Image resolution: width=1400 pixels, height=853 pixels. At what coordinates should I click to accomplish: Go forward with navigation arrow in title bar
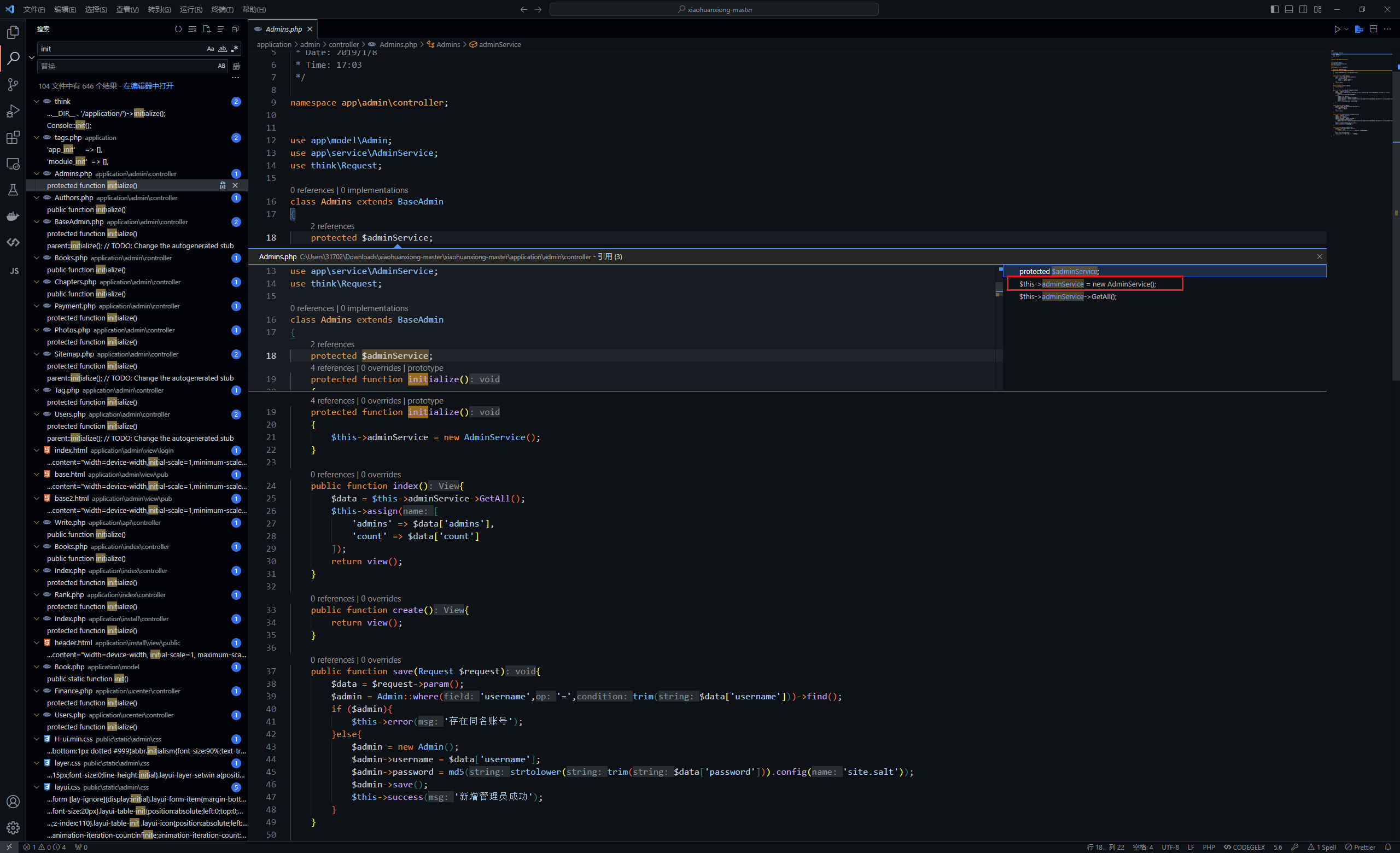(538, 9)
